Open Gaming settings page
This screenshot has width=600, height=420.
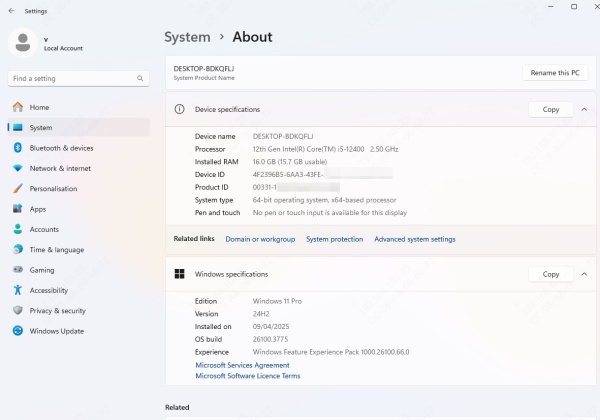tap(78, 270)
